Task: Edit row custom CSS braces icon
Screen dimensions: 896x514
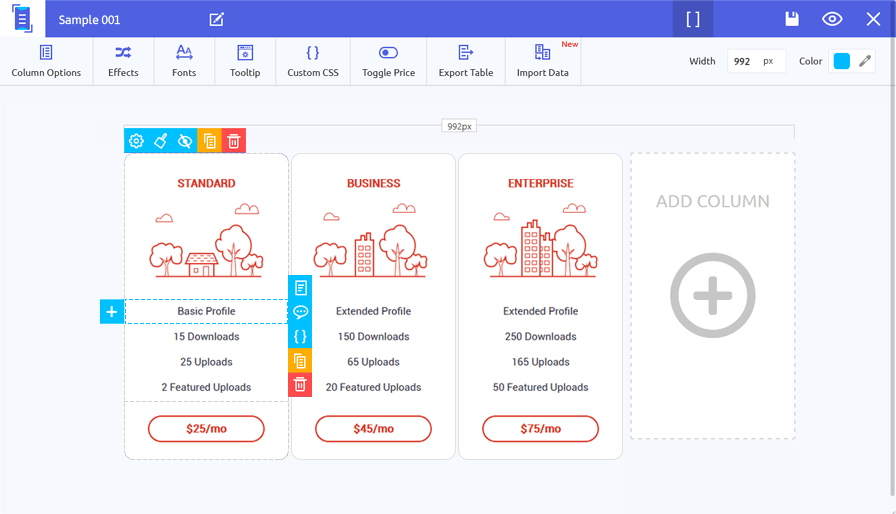Action: pyautogui.click(x=300, y=336)
